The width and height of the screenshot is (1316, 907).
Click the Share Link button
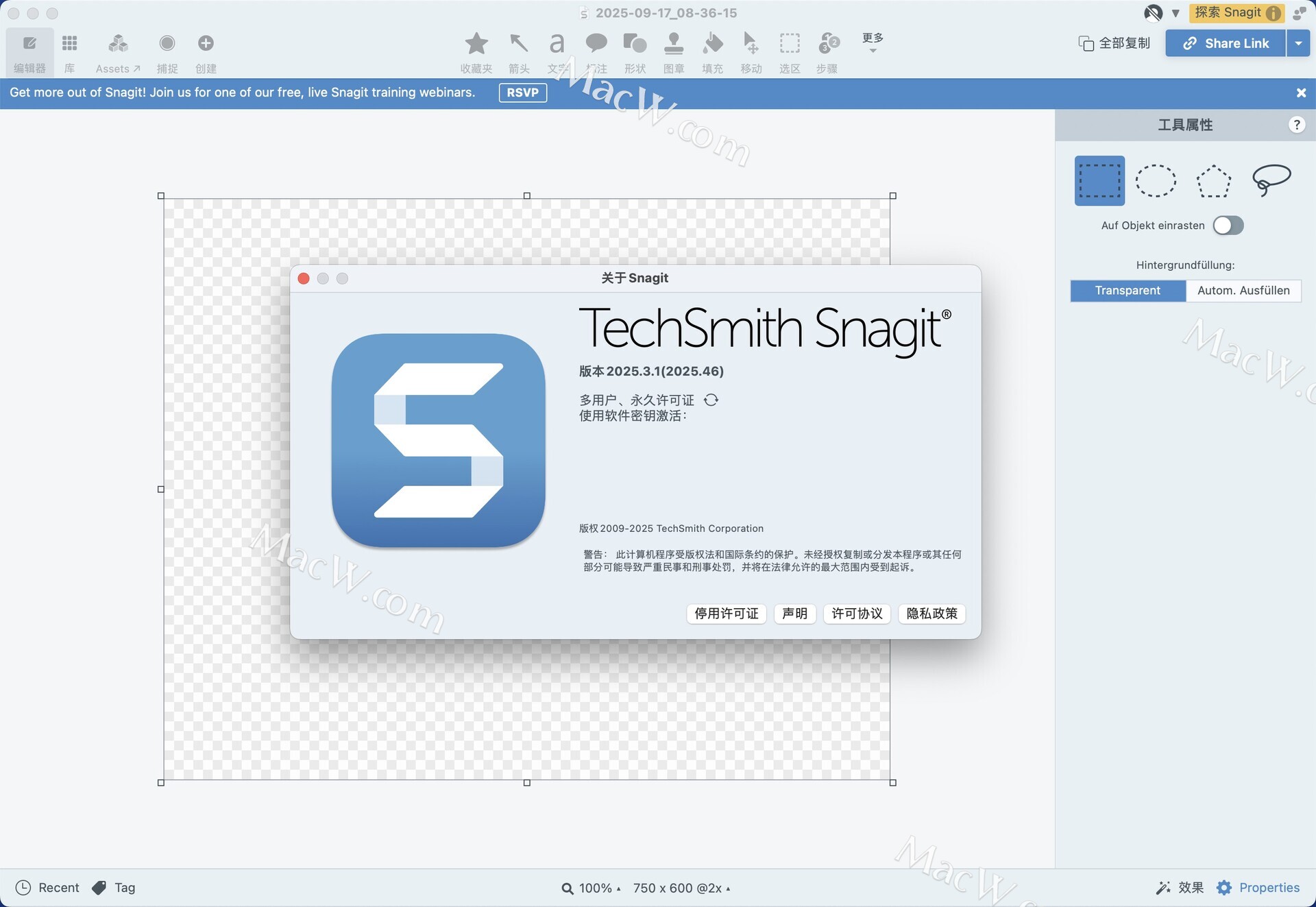1226,43
